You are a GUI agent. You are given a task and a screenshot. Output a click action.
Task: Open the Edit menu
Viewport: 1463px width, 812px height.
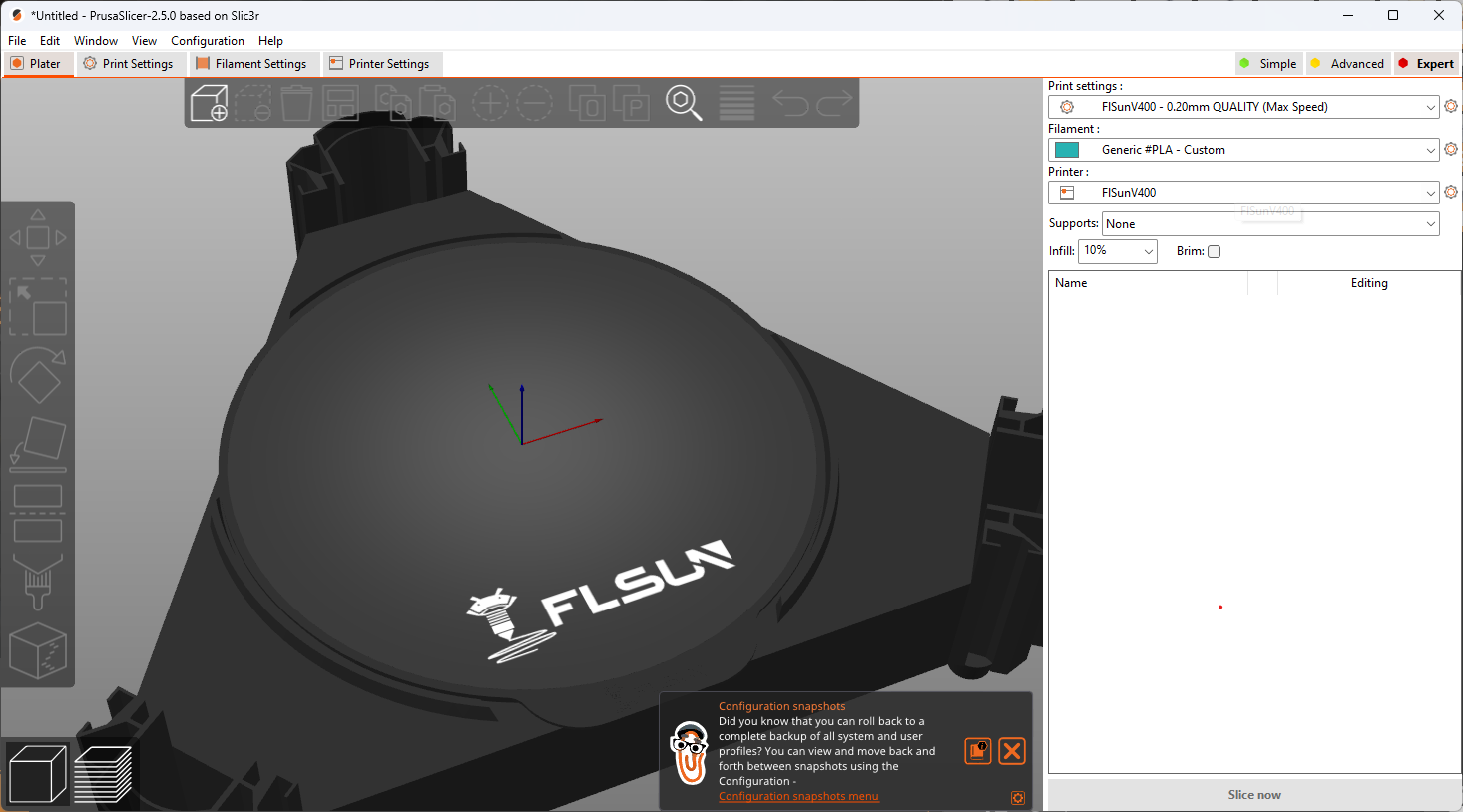pyautogui.click(x=50, y=41)
